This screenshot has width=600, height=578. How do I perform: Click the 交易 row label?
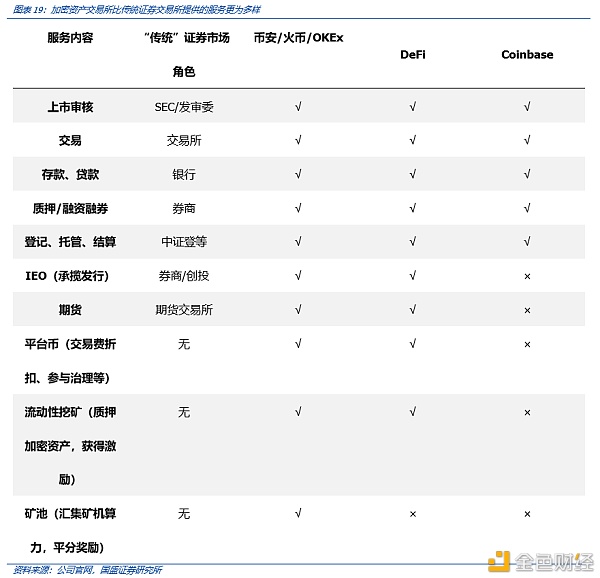click(x=70, y=140)
